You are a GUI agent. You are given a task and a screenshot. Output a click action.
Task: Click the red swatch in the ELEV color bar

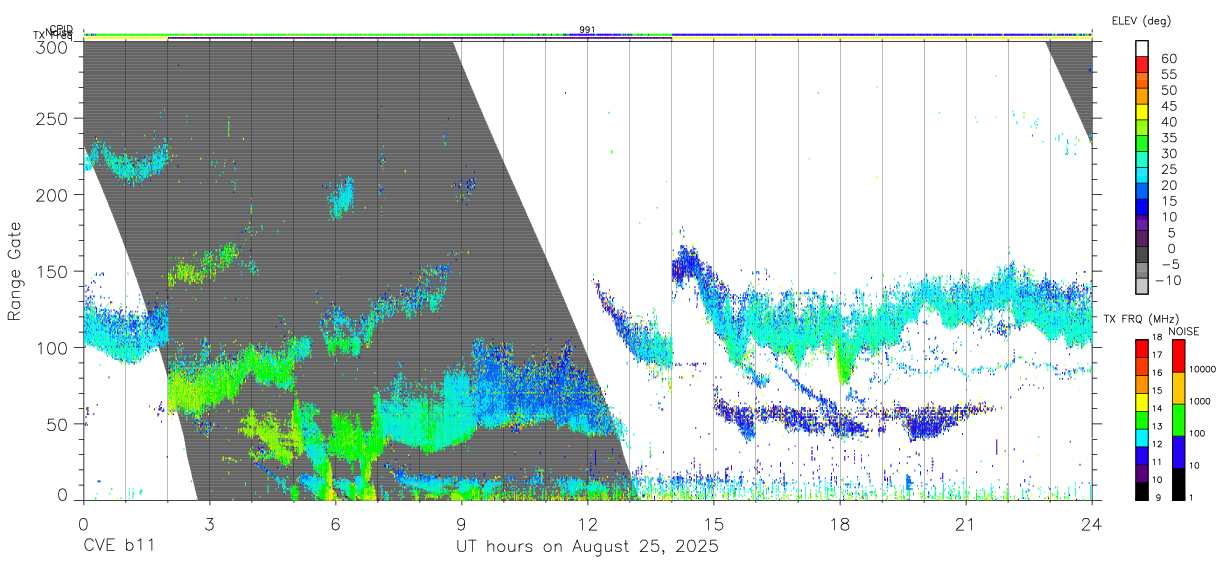tap(1142, 65)
